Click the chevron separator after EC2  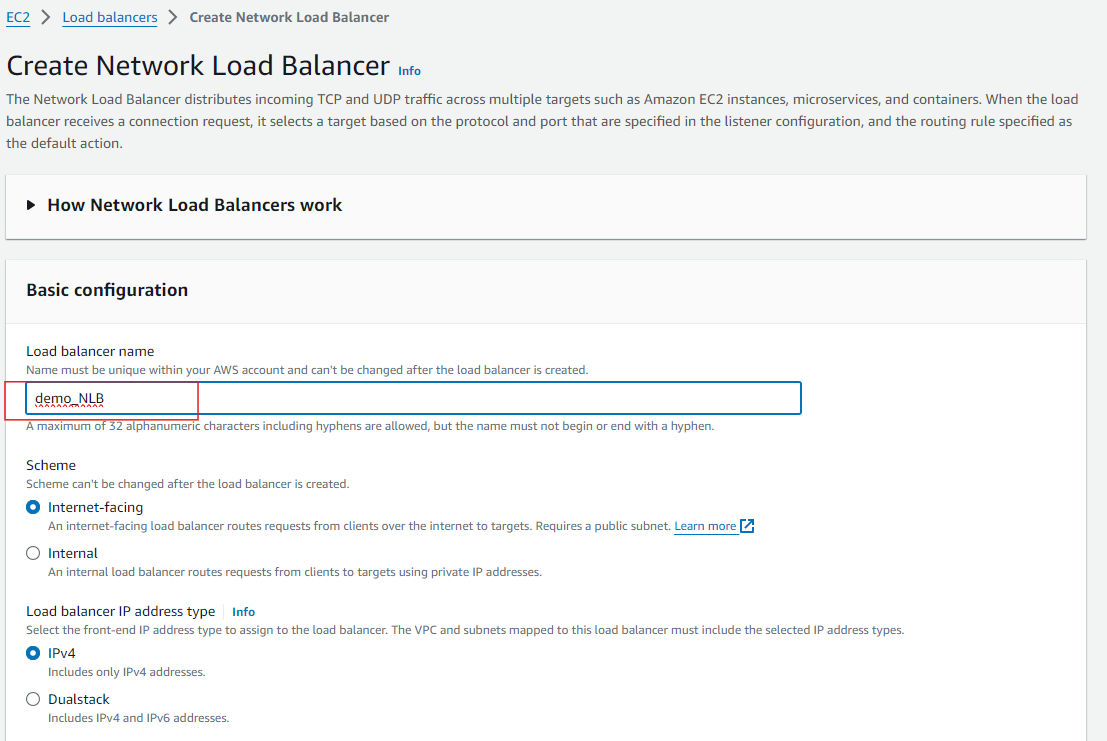coord(46,17)
